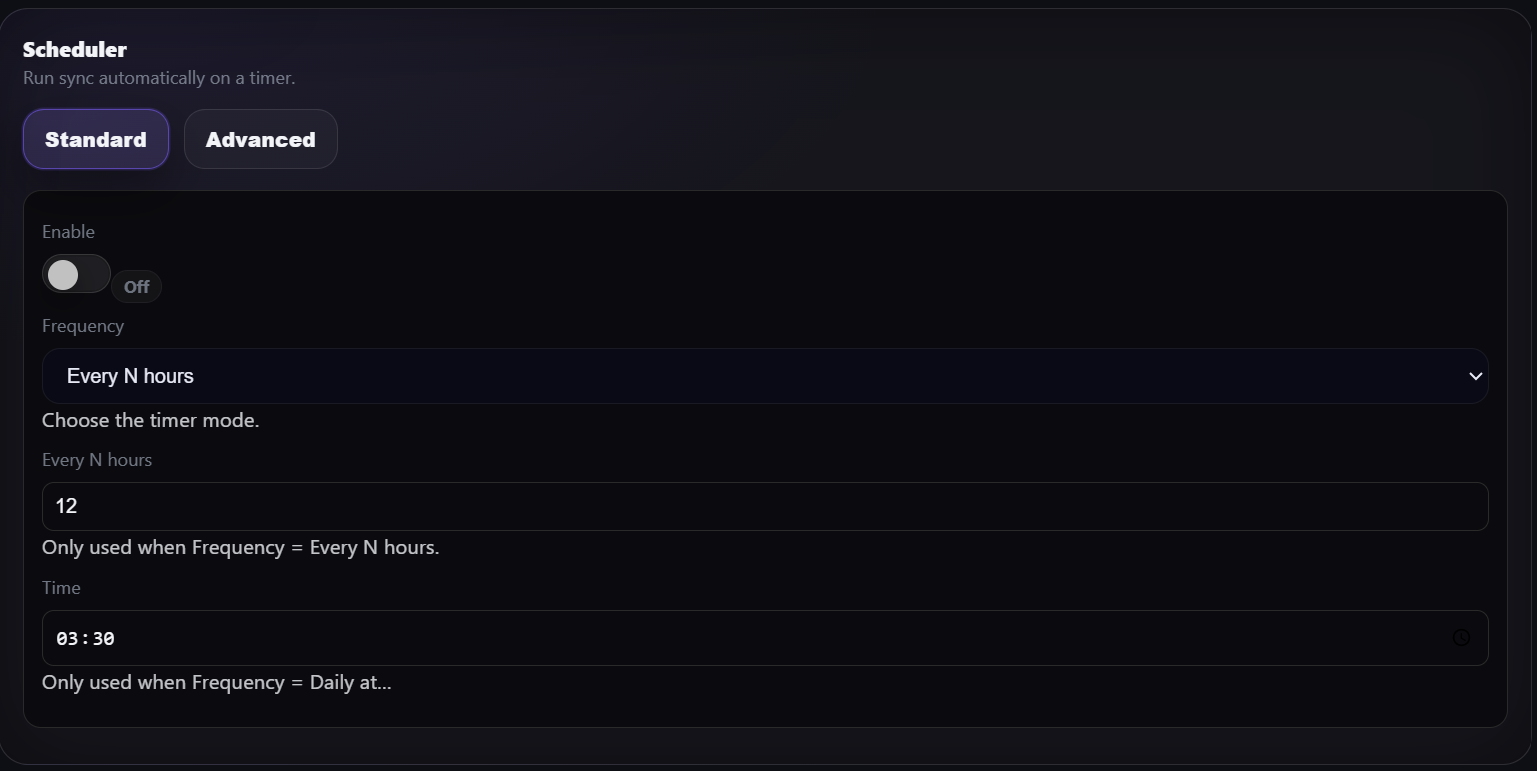
Task: Select the hours segment 03 in Time
Action: pyautogui.click(x=67, y=638)
